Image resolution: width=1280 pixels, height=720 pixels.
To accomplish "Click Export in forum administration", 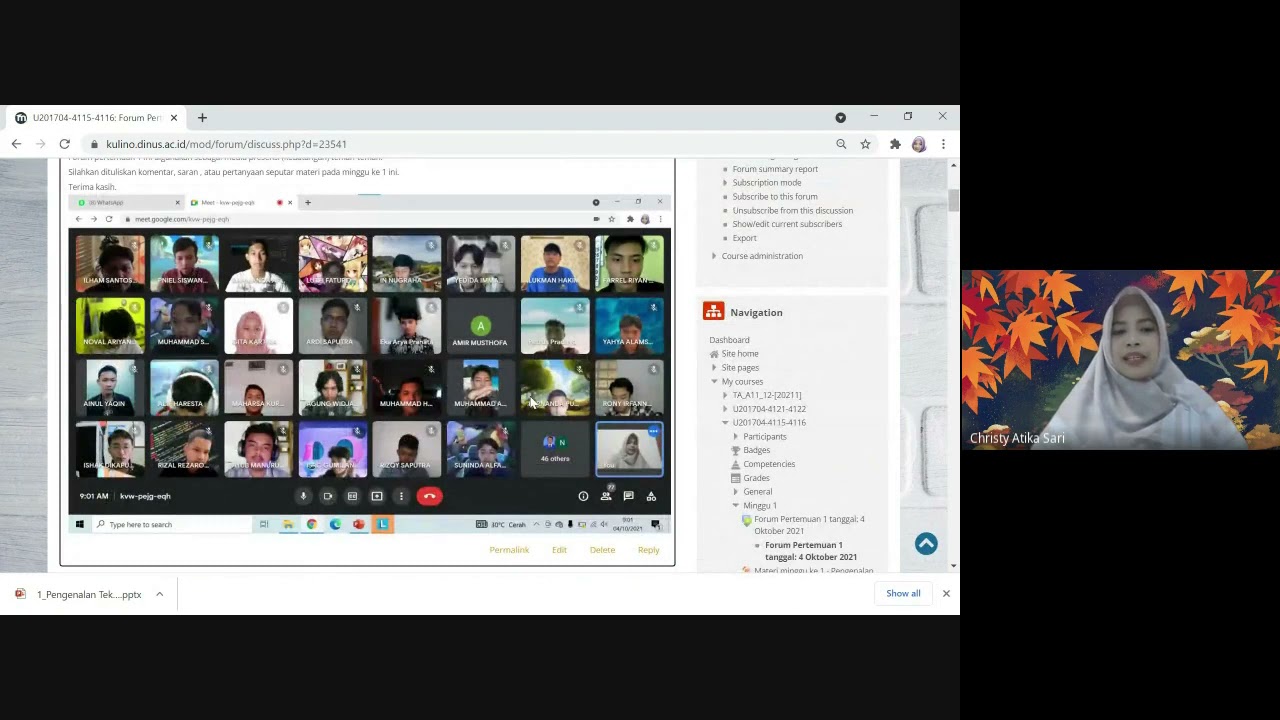I will pos(744,238).
